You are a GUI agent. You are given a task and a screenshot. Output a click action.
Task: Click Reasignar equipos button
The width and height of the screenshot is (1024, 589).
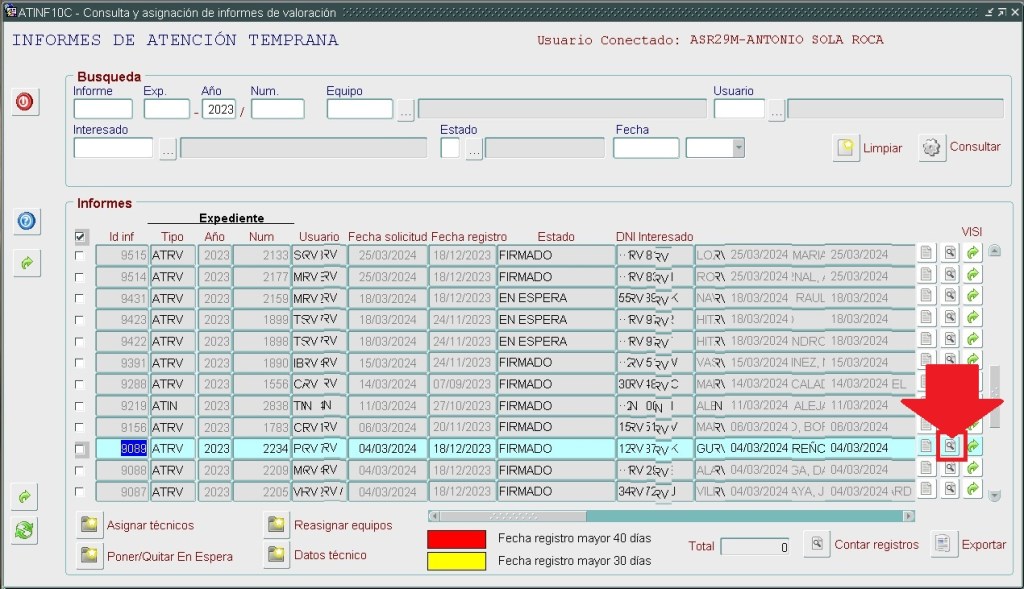[277, 525]
